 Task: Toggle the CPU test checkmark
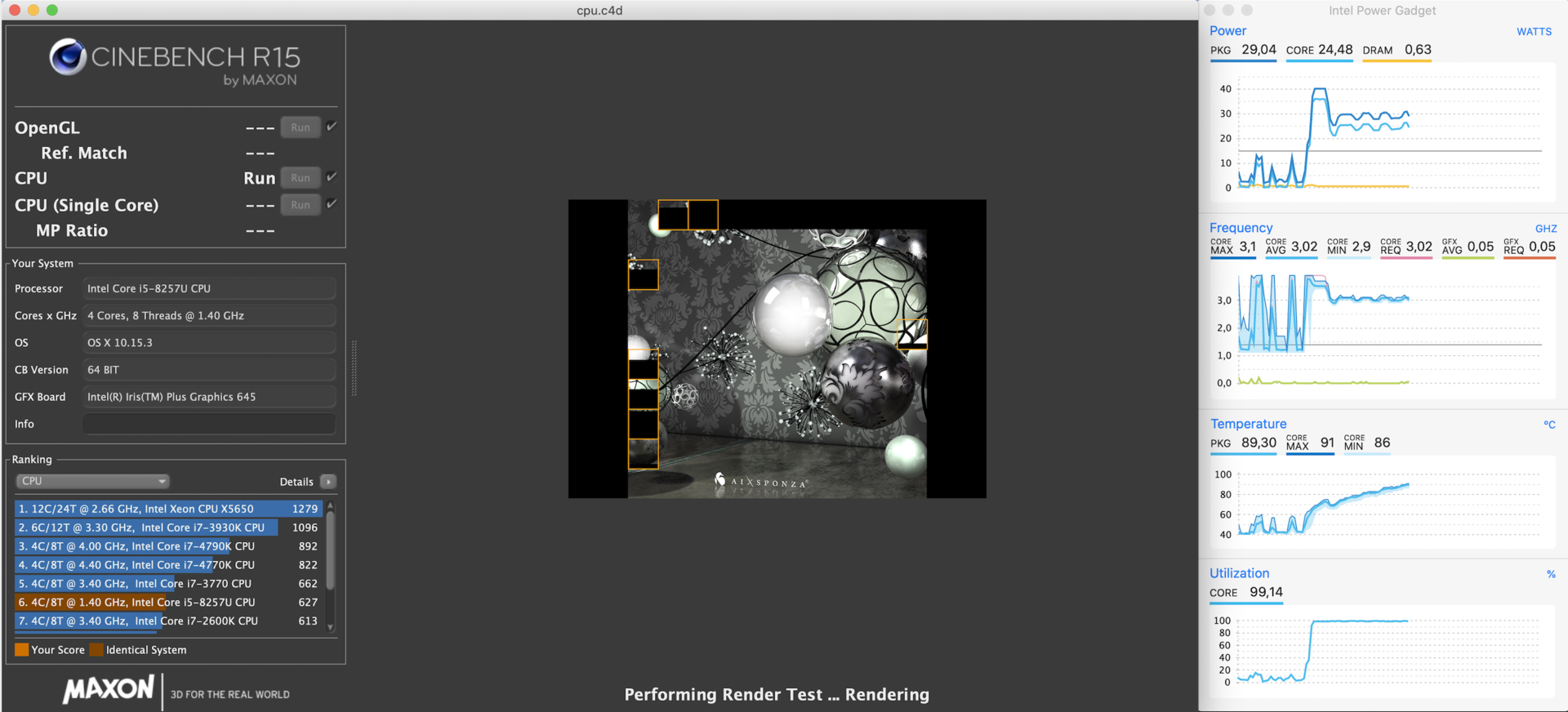[x=332, y=176]
